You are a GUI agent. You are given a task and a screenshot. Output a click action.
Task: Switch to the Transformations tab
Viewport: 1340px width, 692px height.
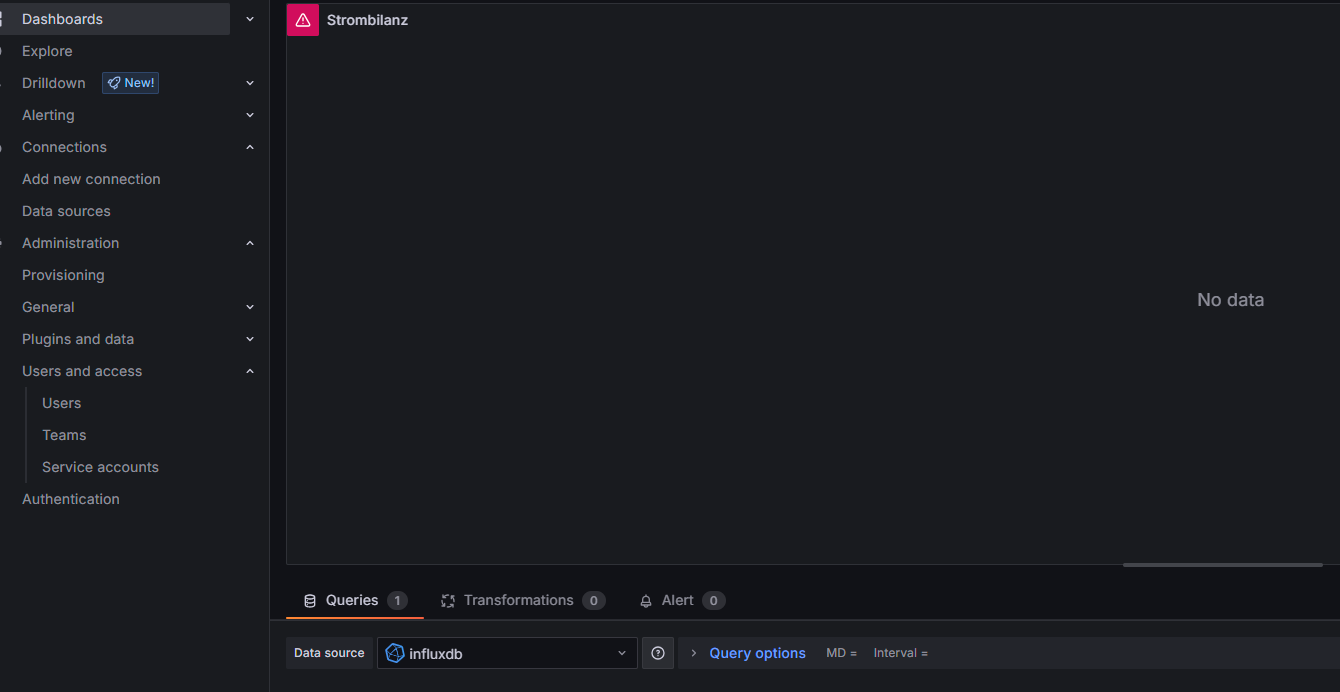tap(523, 601)
